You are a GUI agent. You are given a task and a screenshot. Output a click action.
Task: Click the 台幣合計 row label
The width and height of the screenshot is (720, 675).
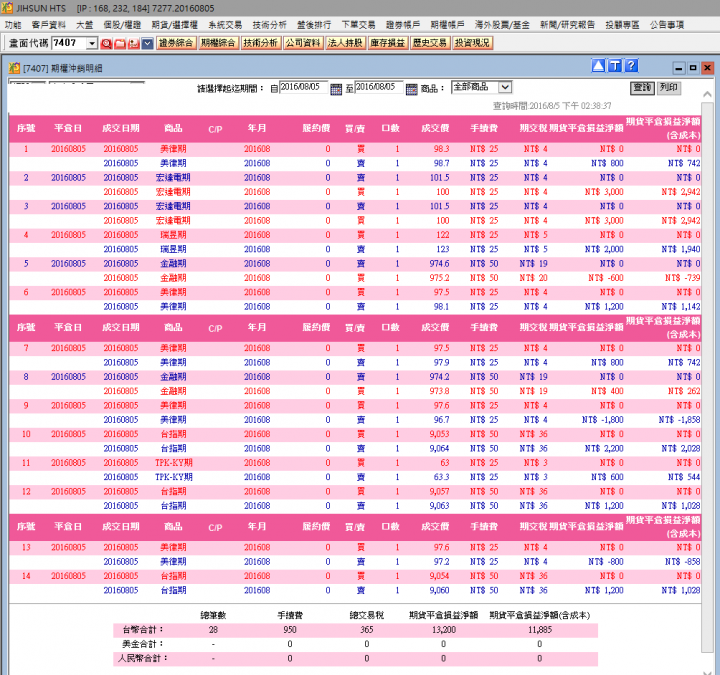[143, 630]
